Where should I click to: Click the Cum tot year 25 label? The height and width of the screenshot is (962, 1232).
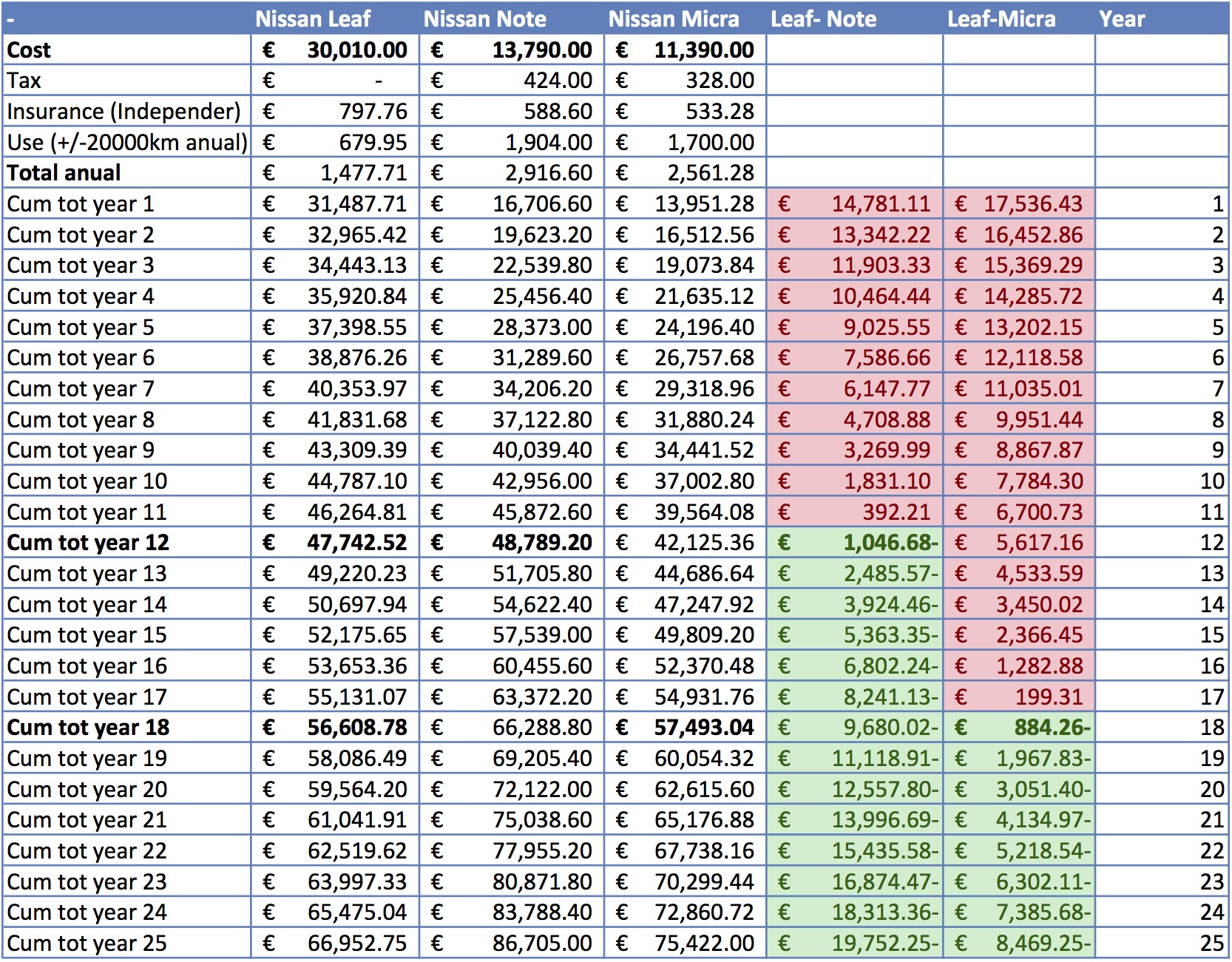coord(87,944)
